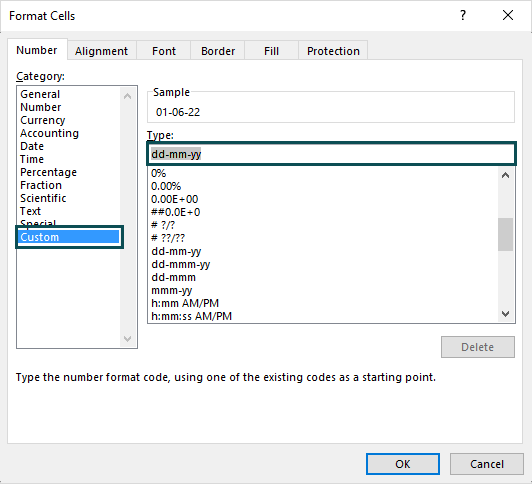532x484 pixels.
Task: Click the format list scroll up arrow
Action: tap(506, 175)
